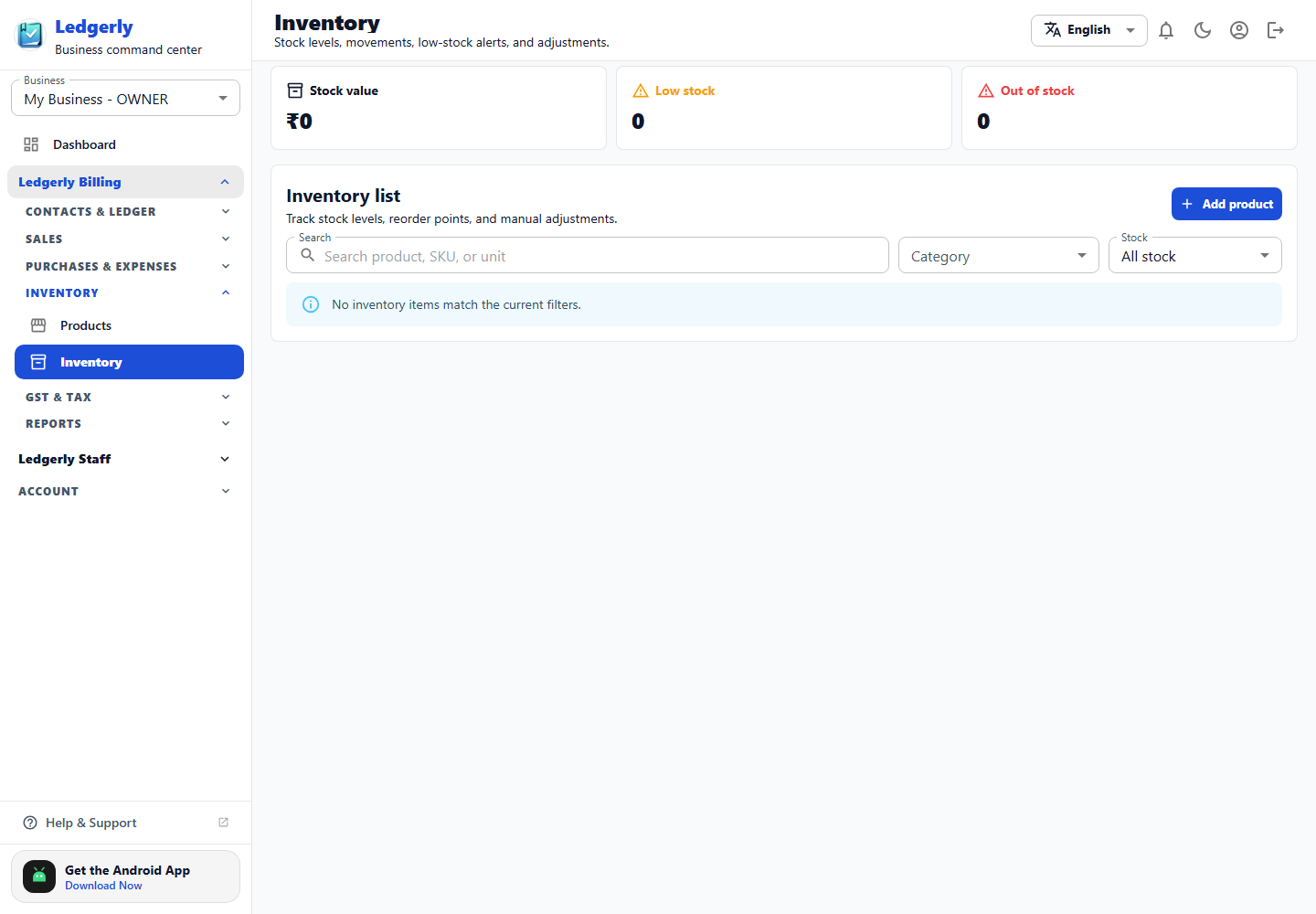Go to Dashboard
Viewport: 1316px width, 914px height.
[125, 144]
